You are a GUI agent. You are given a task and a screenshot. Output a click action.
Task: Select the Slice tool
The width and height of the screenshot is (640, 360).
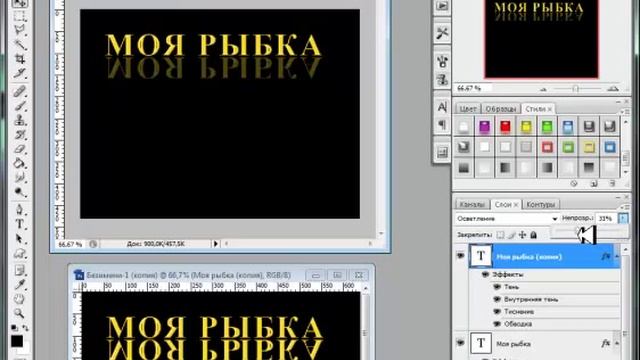point(20,73)
